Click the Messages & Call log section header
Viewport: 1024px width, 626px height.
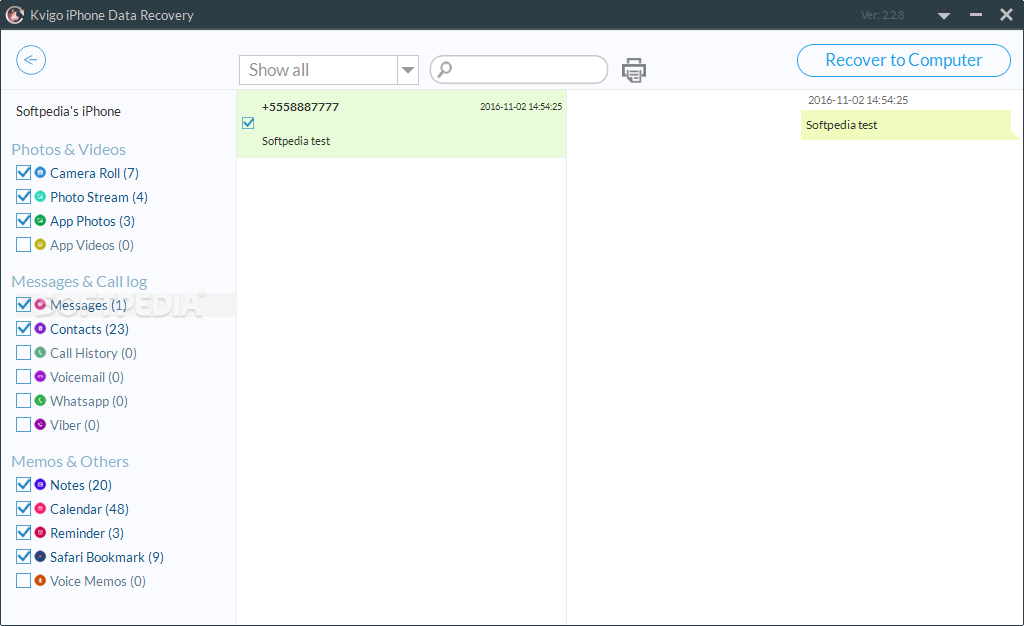tap(79, 281)
